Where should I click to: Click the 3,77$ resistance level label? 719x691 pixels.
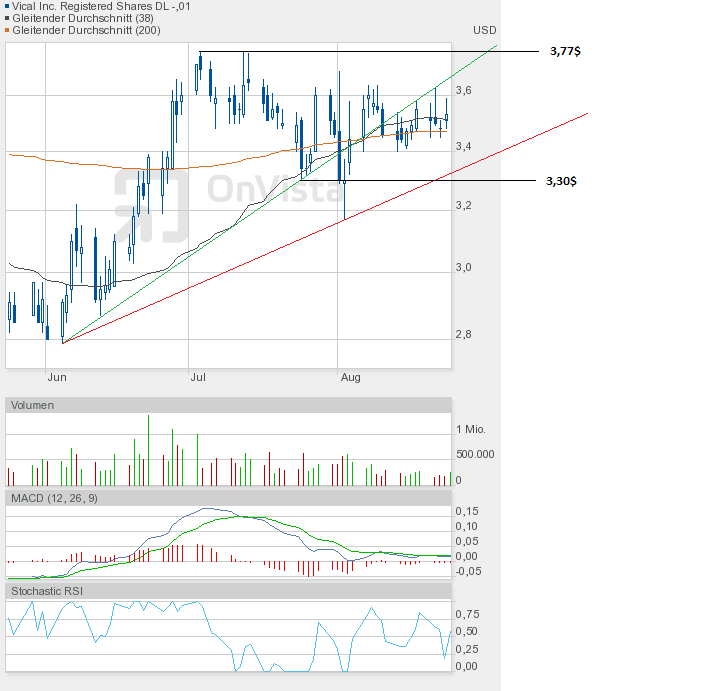click(564, 51)
